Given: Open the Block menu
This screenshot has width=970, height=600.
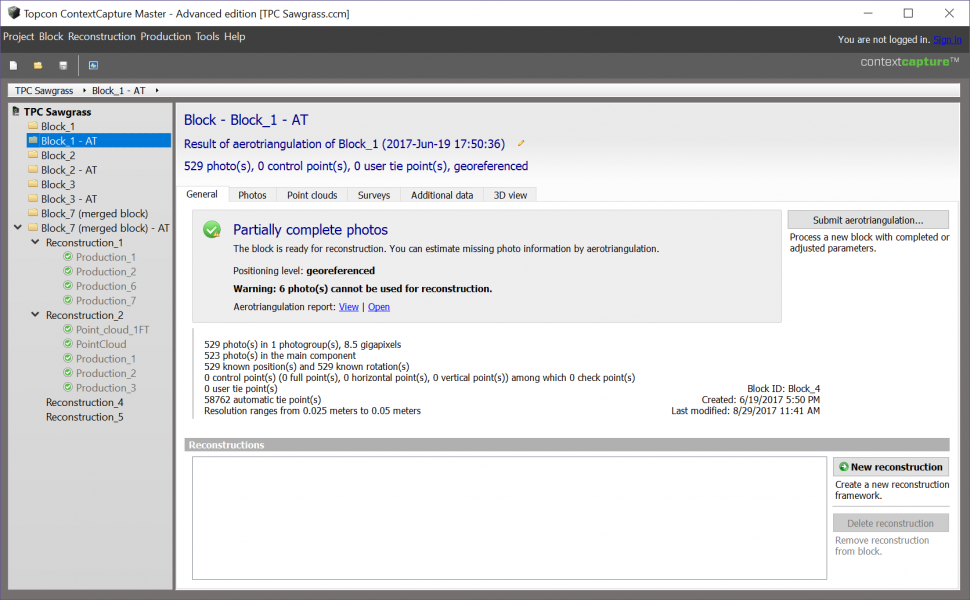Looking at the screenshot, I should point(51,36).
